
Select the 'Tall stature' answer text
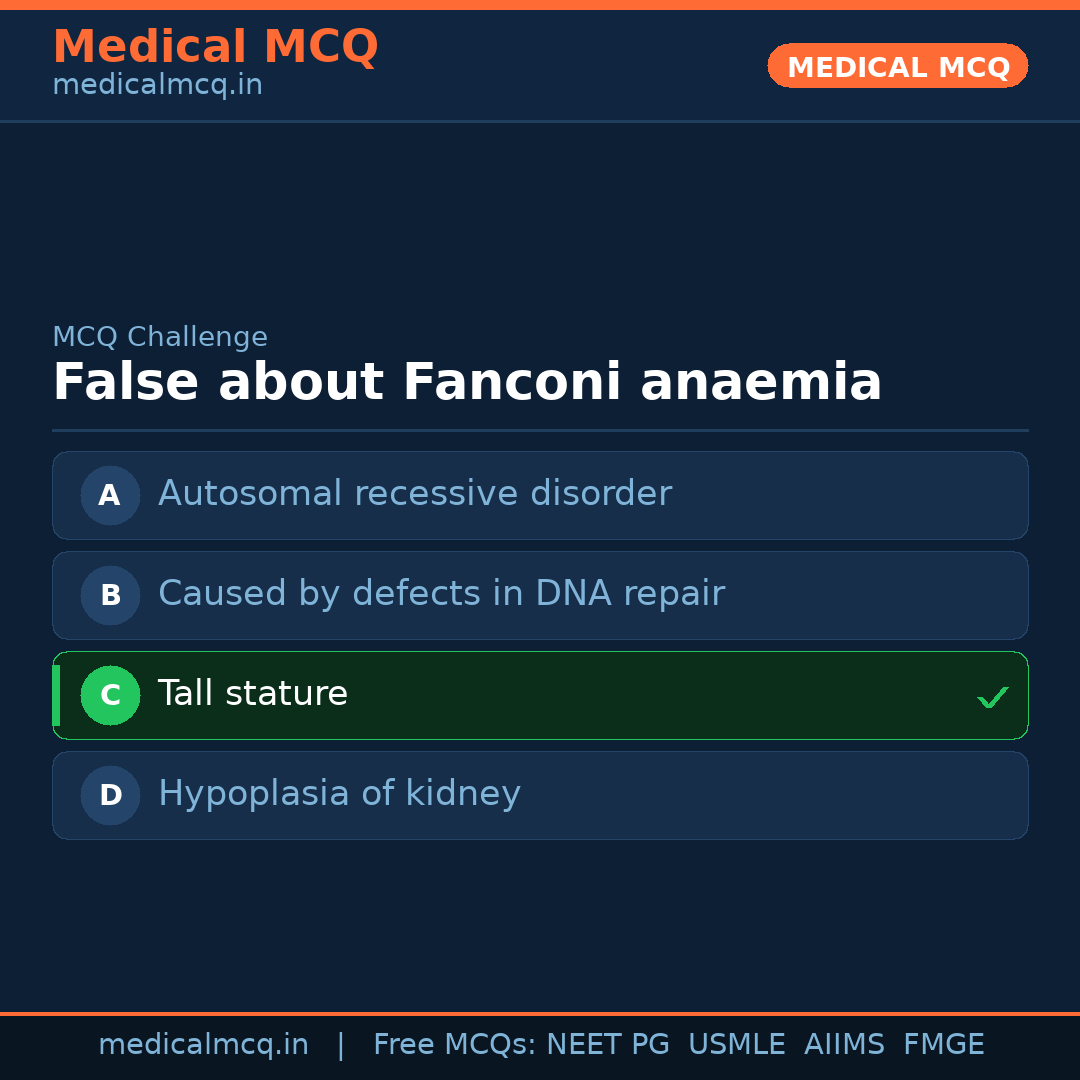point(253,694)
